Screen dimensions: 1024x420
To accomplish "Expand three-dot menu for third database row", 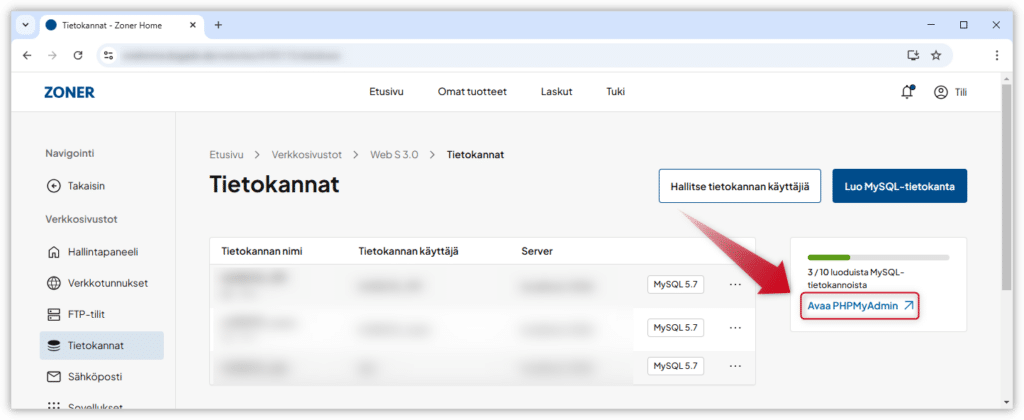I will click(x=736, y=365).
